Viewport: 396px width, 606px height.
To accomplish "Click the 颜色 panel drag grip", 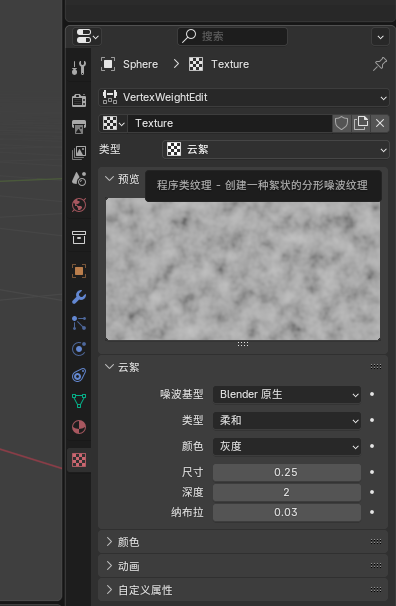I will [x=376, y=542].
